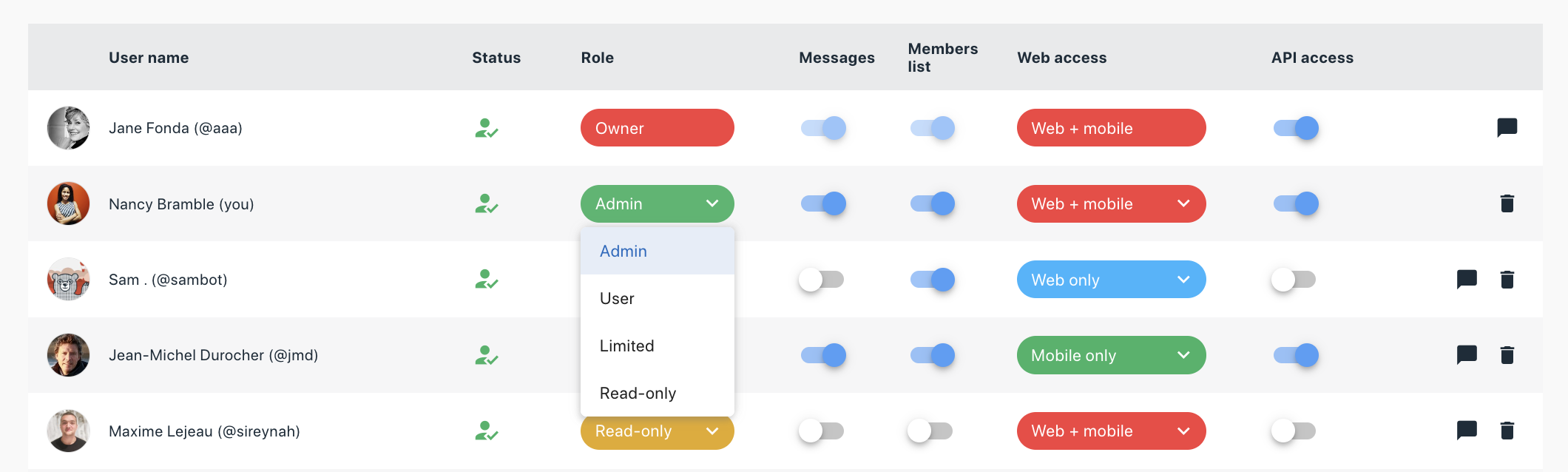Click message icon for Sam sambot

tap(1467, 280)
